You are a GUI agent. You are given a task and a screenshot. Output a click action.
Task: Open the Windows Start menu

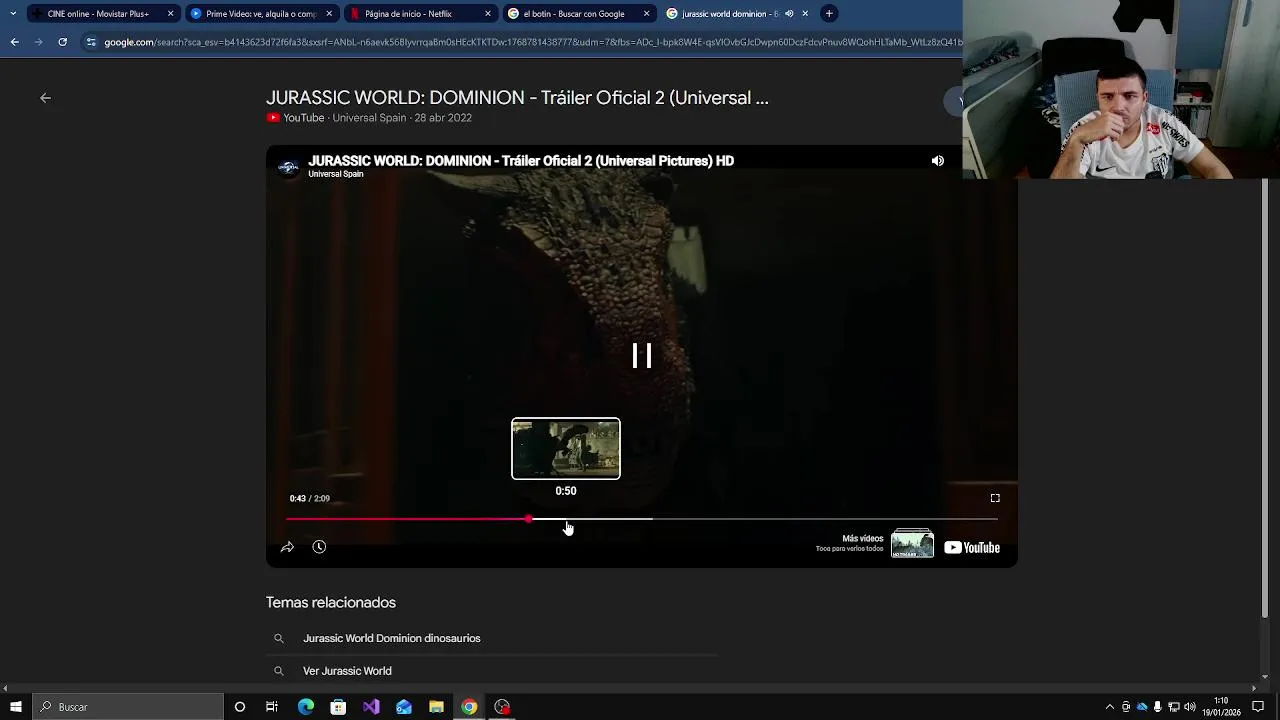[x=15, y=707]
